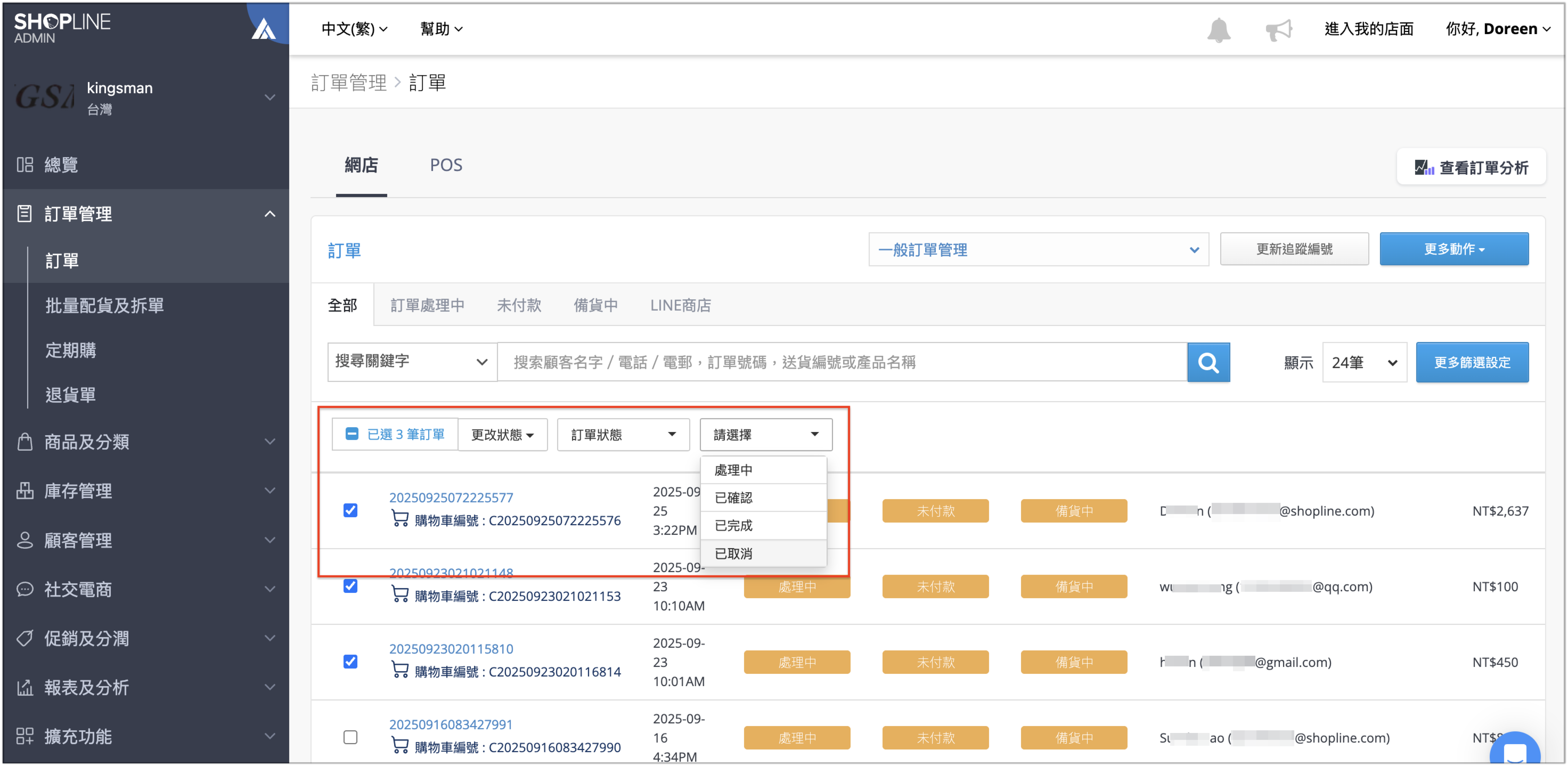Switch to the POS tab
This screenshot has width=1568, height=766.
tap(446, 165)
